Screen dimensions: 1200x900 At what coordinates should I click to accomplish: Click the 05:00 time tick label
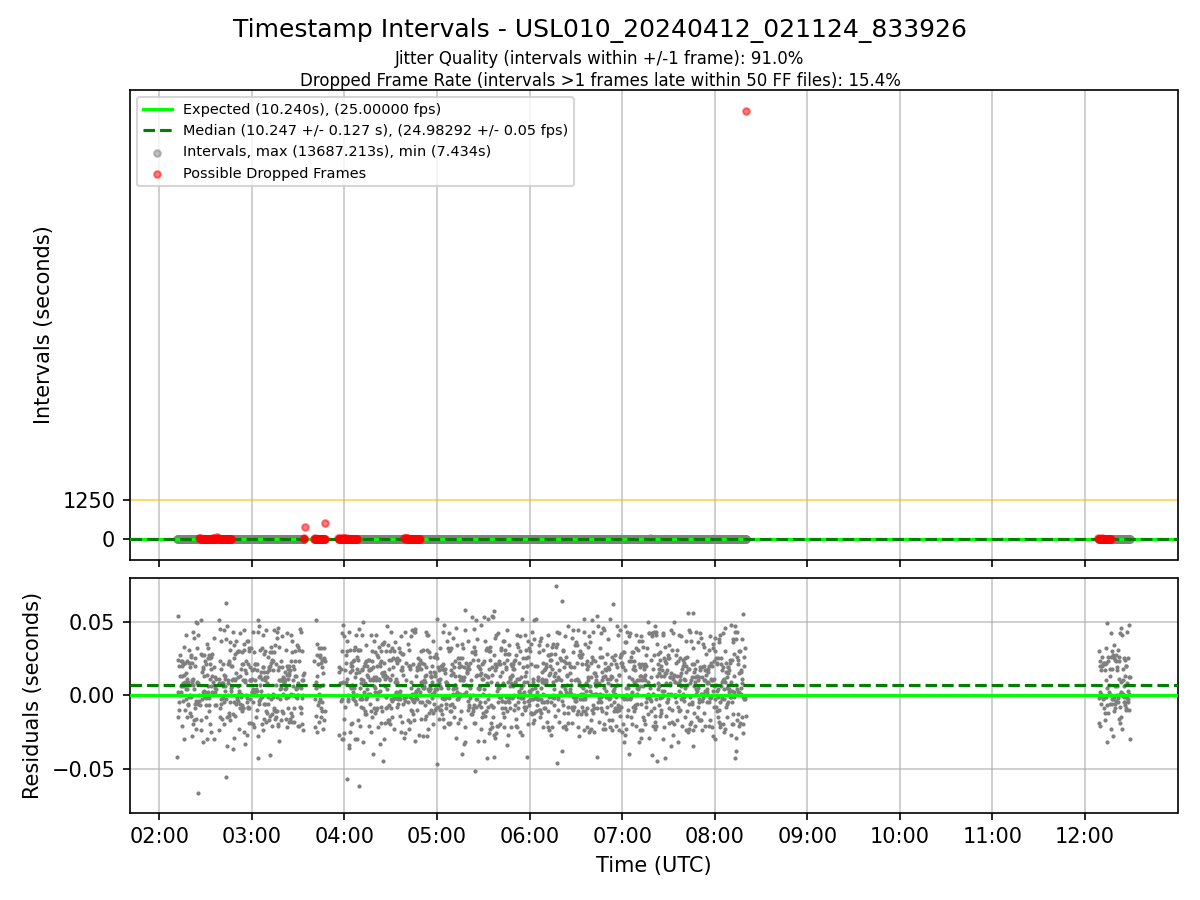(x=437, y=833)
